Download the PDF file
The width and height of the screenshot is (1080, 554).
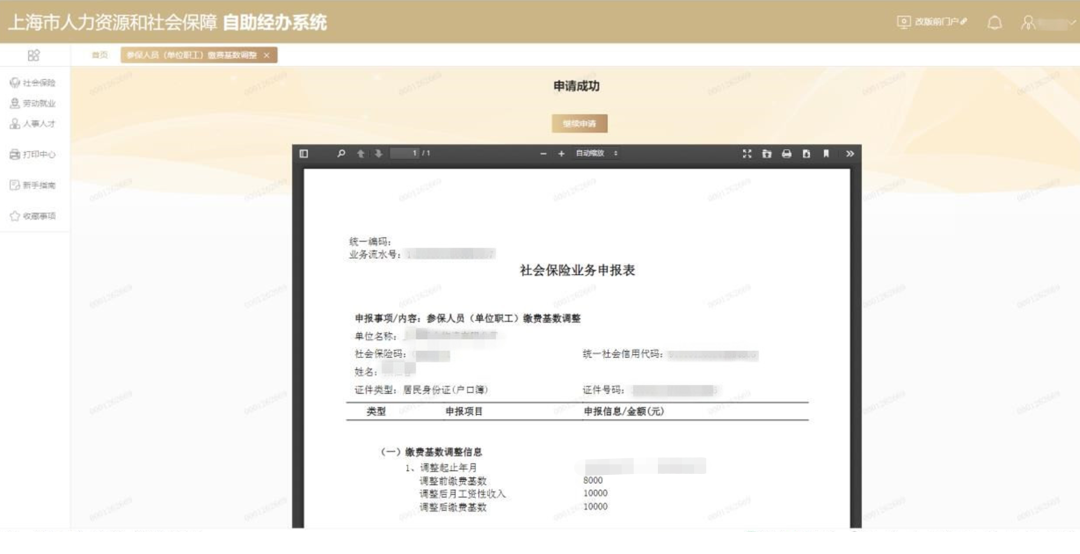pyautogui.click(x=806, y=154)
